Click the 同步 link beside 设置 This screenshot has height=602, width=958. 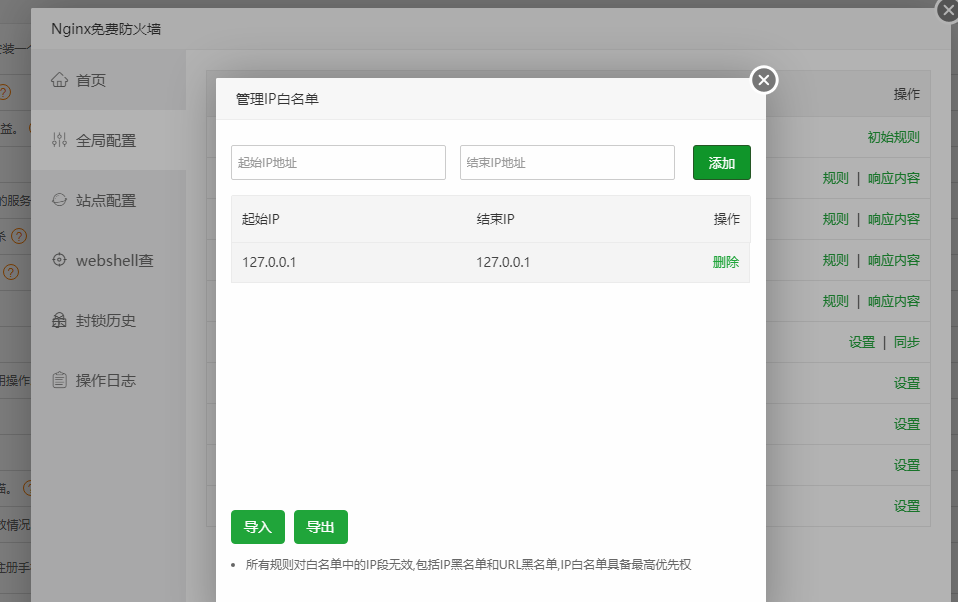(x=907, y=341)
